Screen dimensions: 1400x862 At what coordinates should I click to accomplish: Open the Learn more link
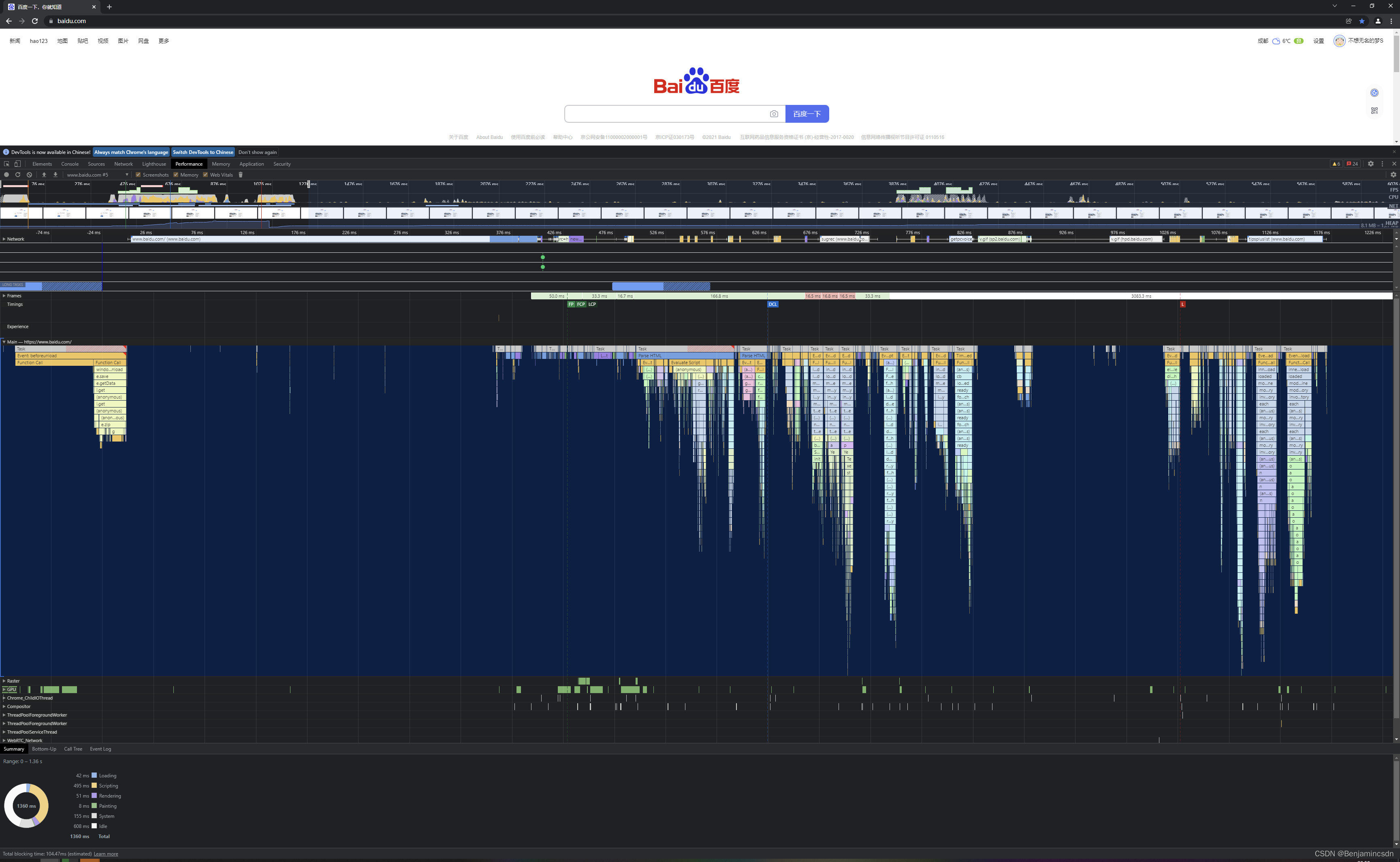click(106, 854)
